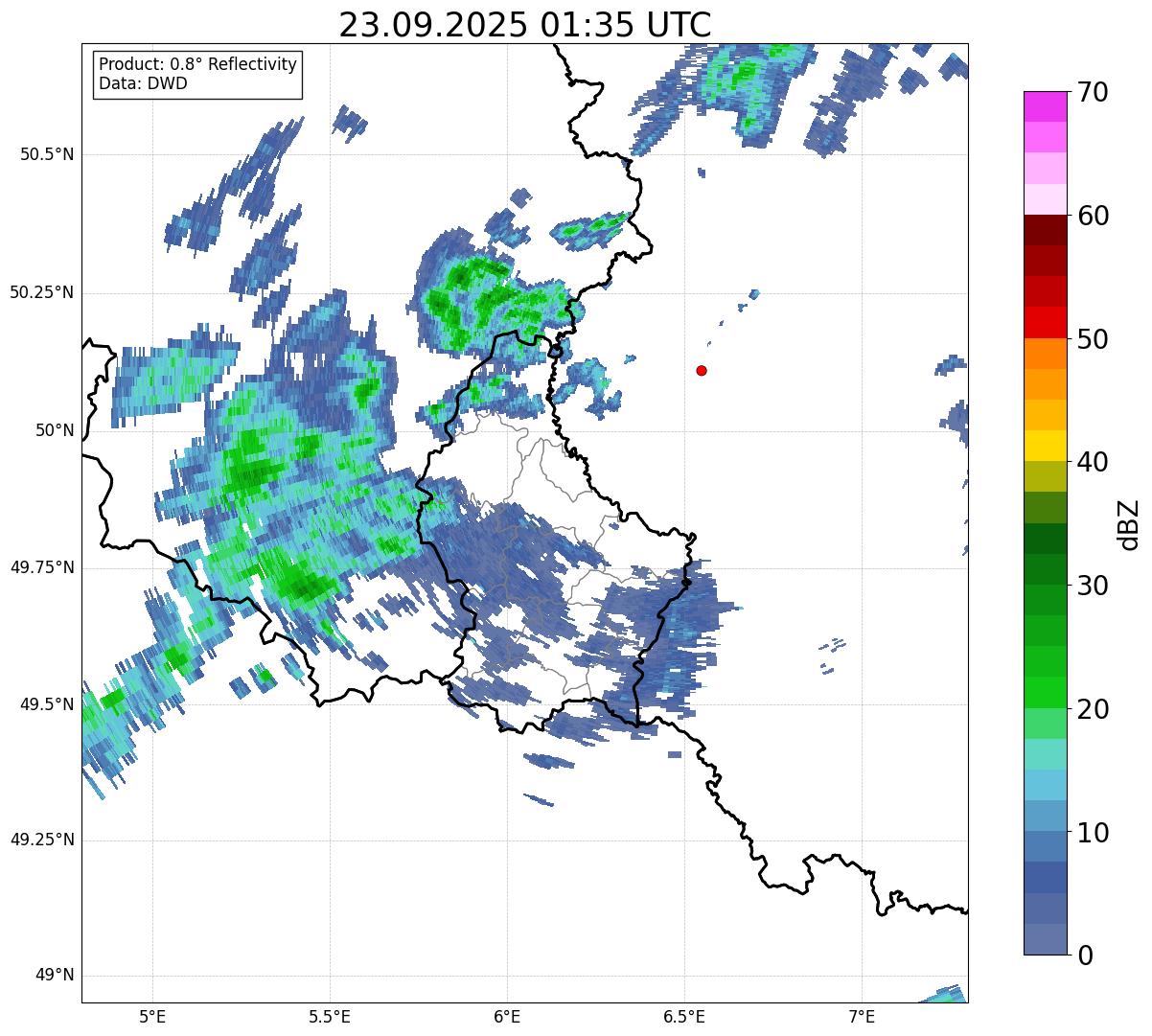The image size is (1152, 1036).
Task: Click the latitude label 50.5°N
Action: coord(47,155)
